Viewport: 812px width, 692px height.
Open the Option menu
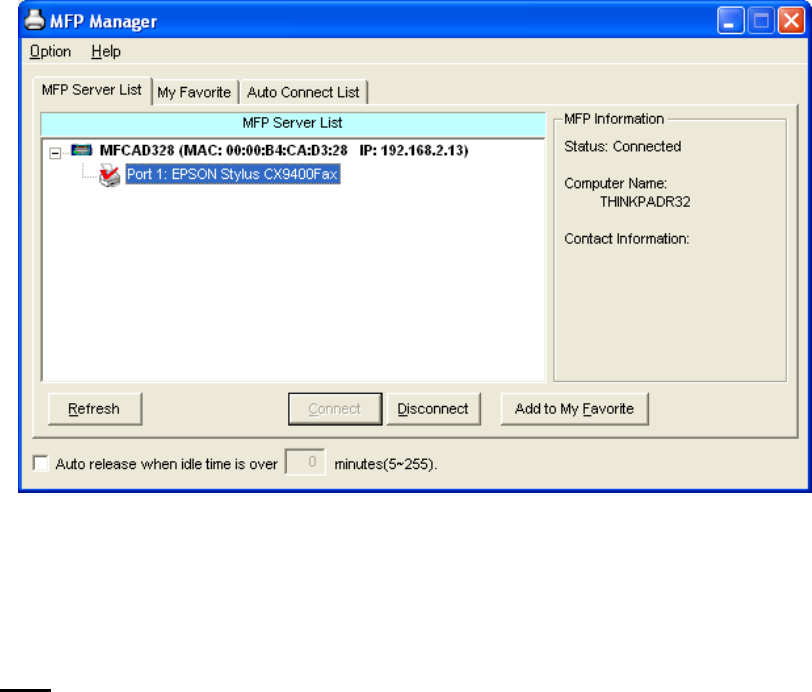(x=50, y=51)
